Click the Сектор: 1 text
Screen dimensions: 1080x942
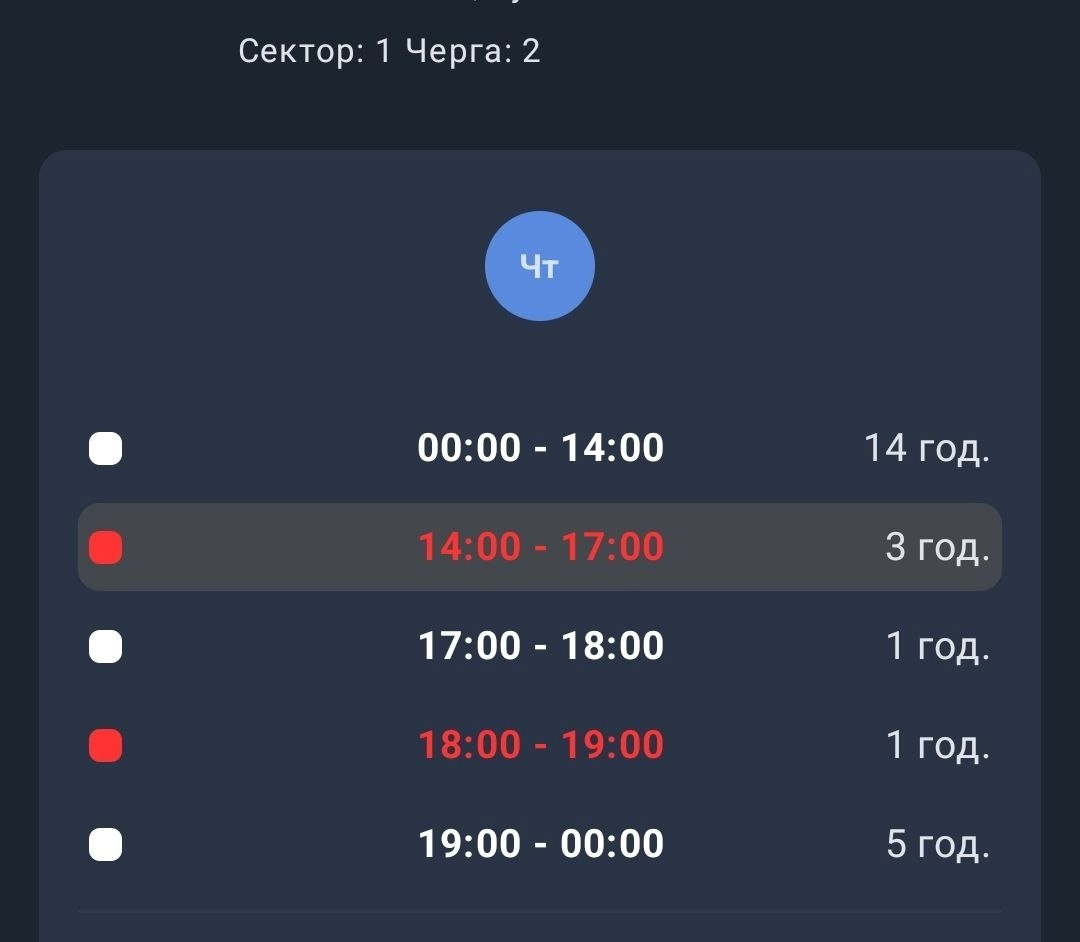[x=315, y=51]
